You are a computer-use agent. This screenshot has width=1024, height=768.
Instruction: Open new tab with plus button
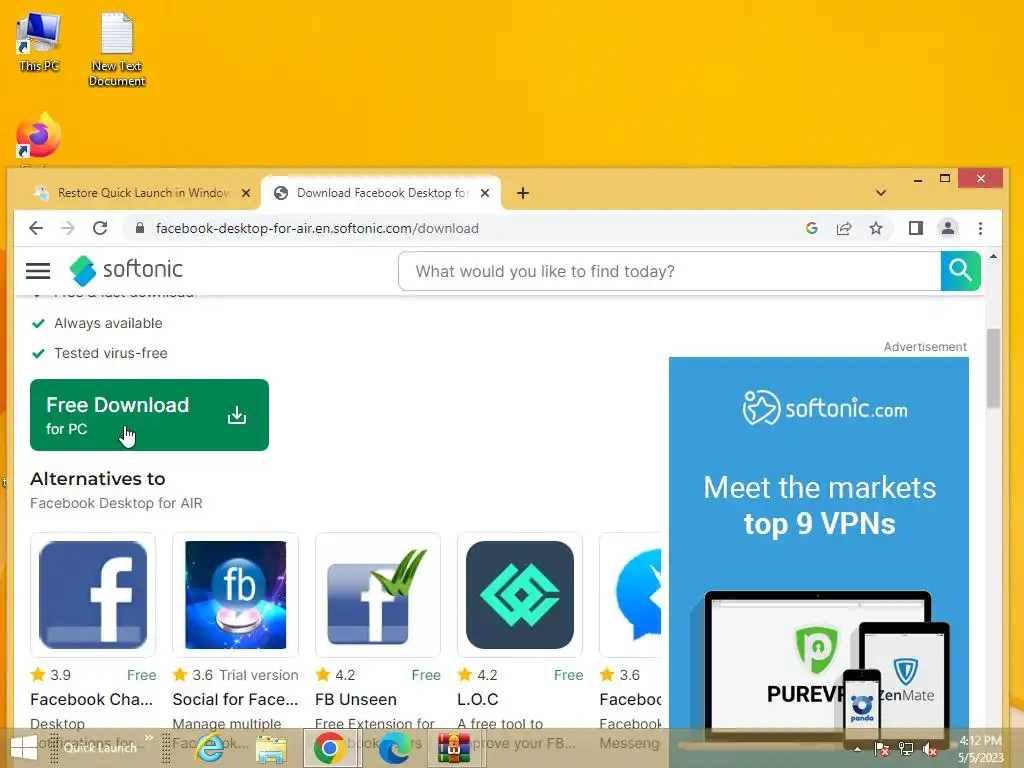522,193
